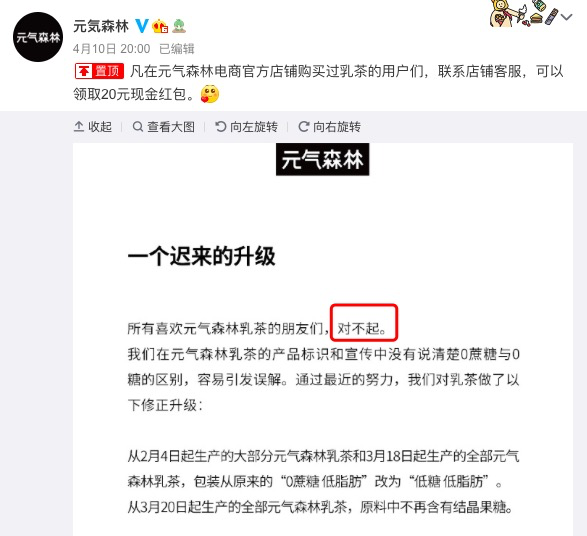Click the gold crown membership badge
Image resolution: width=587 pixels, height=536 pixels.
[160, 26]
